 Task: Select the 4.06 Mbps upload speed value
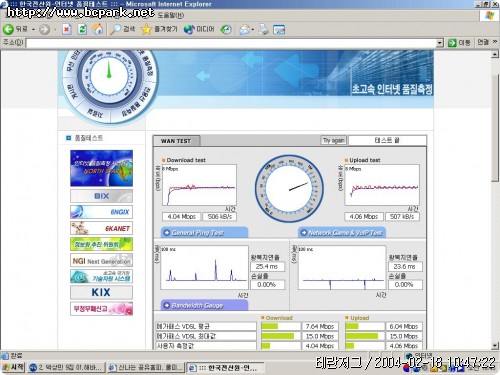[364, 217]
